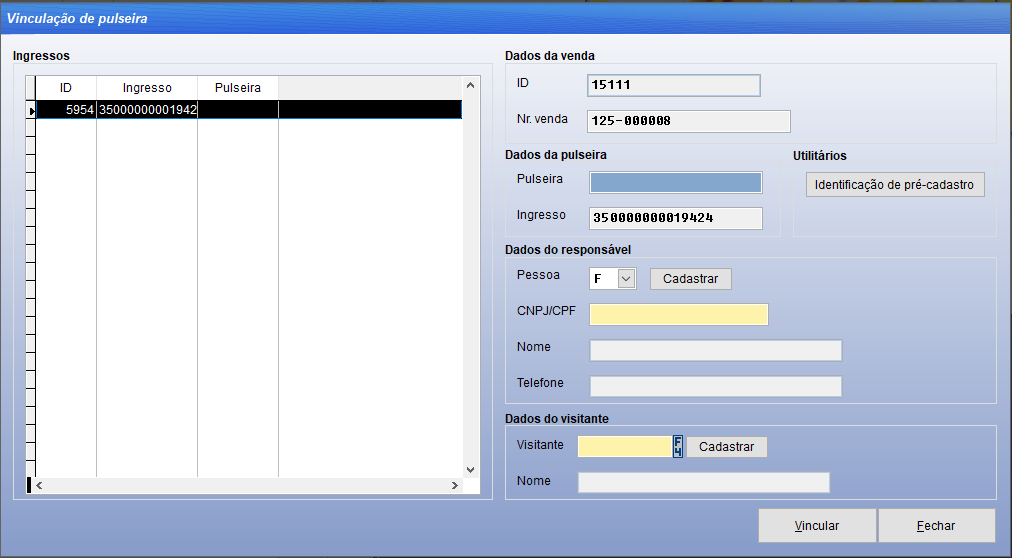This screenshot has height=558, width=1012.
Task: Open the Pessoa type dropdown
Action: coord(626,279)
